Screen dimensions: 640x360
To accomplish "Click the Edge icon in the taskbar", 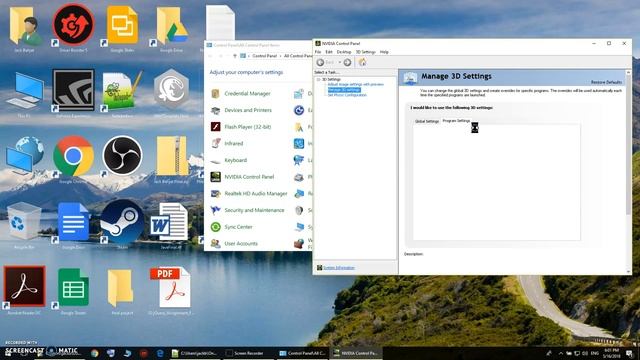I will [x=160, y=353].
